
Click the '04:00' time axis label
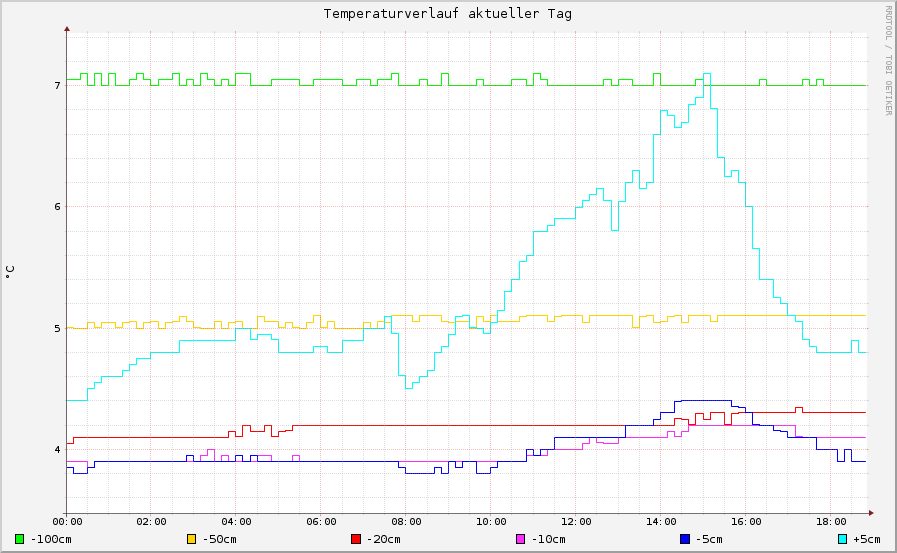coord(236,522)
